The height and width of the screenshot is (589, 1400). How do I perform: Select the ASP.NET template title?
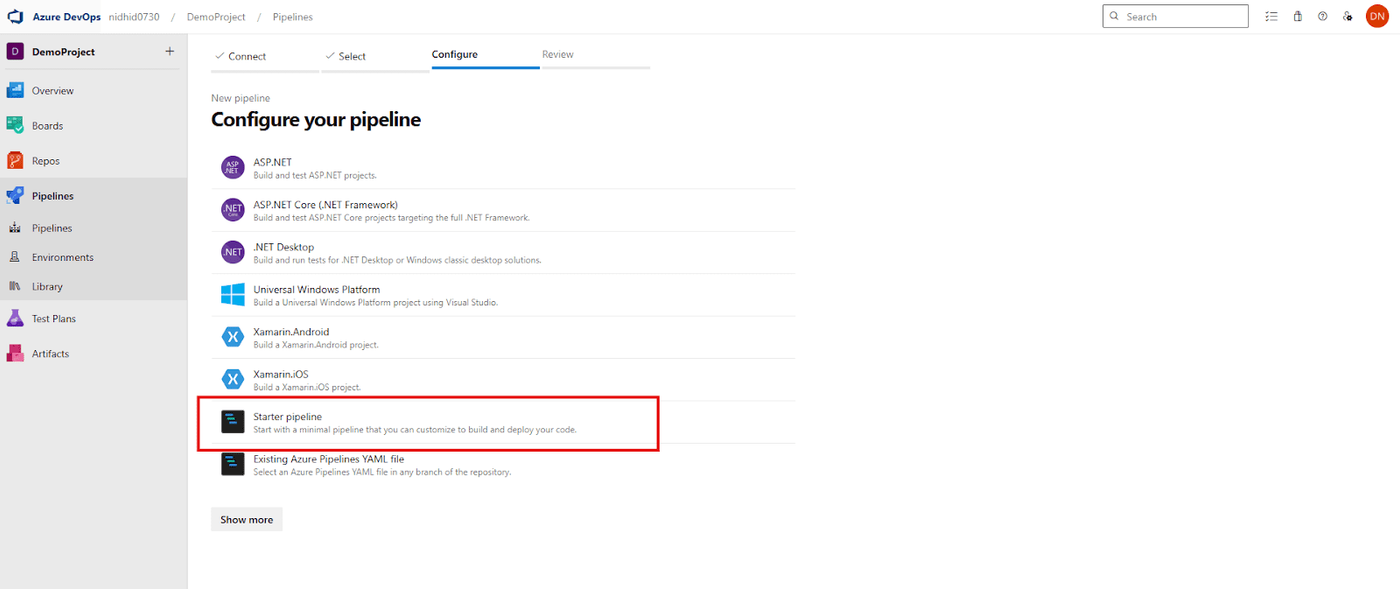point(272,162)
